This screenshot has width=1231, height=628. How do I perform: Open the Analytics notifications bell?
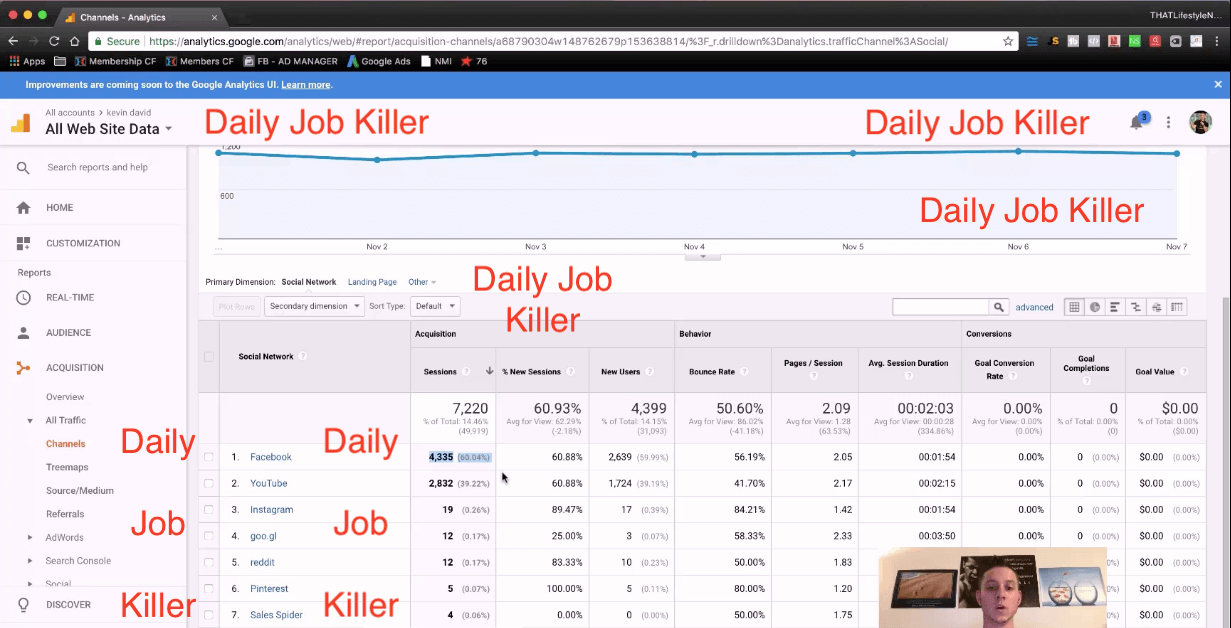pos(1137,122)
